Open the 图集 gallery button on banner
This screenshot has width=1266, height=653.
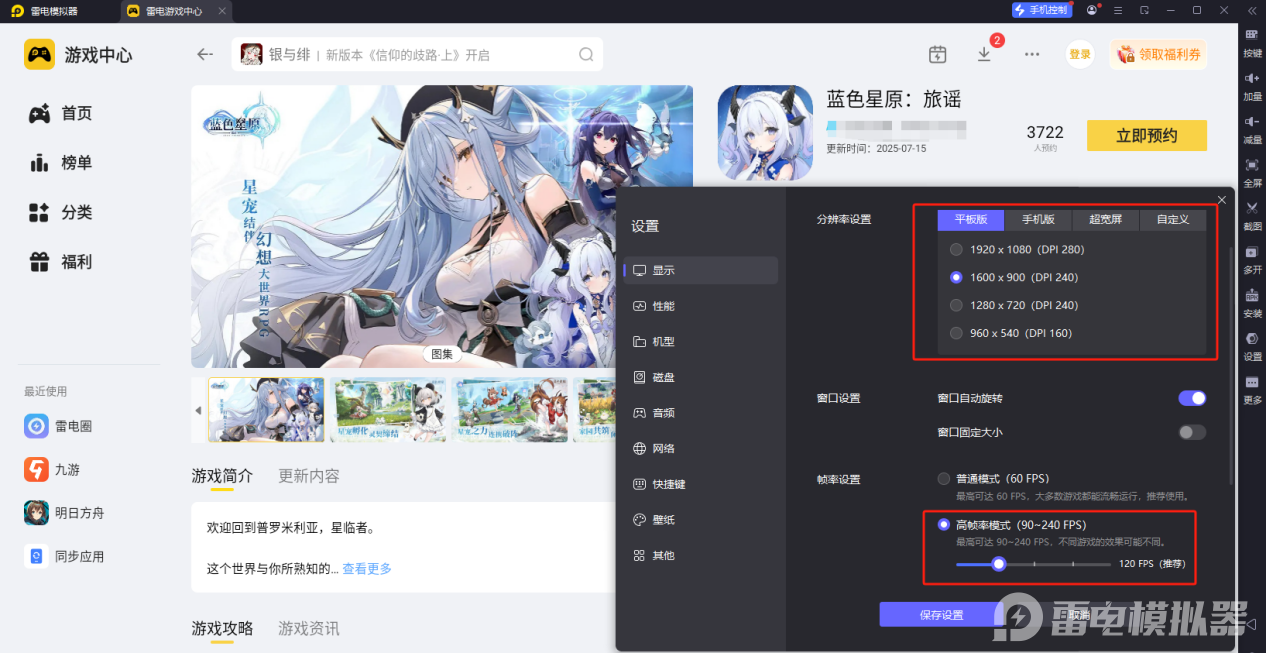point(441,353)
